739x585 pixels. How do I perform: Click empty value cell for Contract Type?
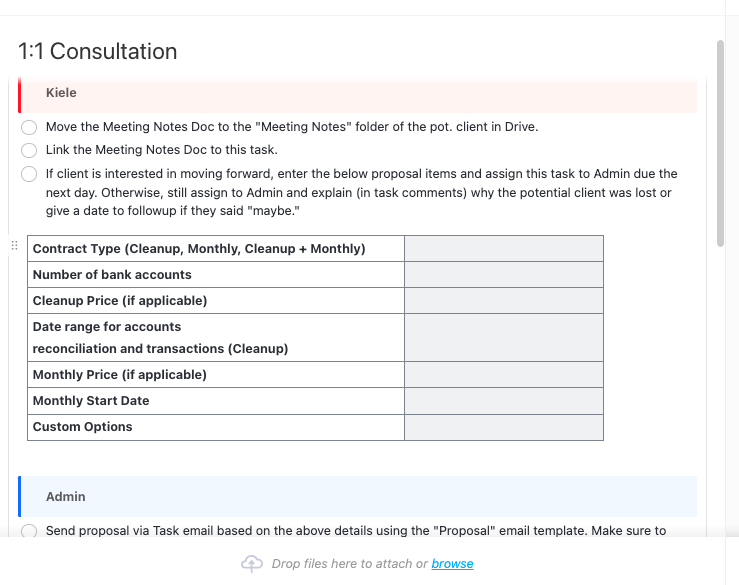coord(504,248)
